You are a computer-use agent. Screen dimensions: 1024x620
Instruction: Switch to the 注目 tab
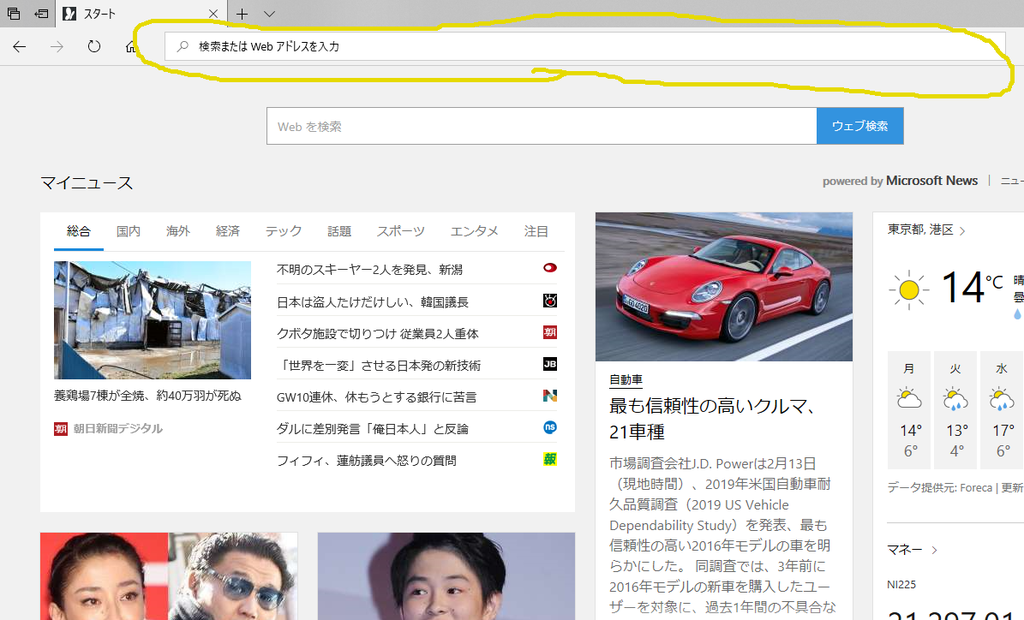click(x=536, y=231)
